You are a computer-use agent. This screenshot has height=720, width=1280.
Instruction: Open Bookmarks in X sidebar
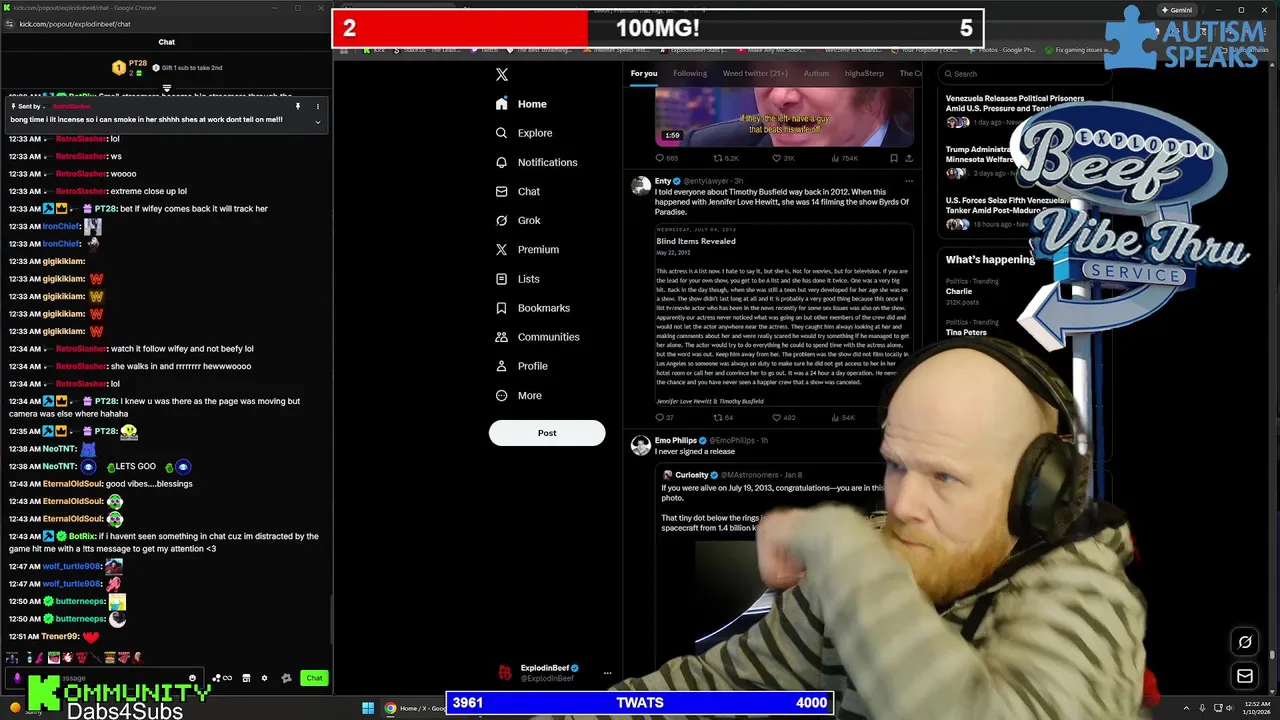click(x=532, y=308)
